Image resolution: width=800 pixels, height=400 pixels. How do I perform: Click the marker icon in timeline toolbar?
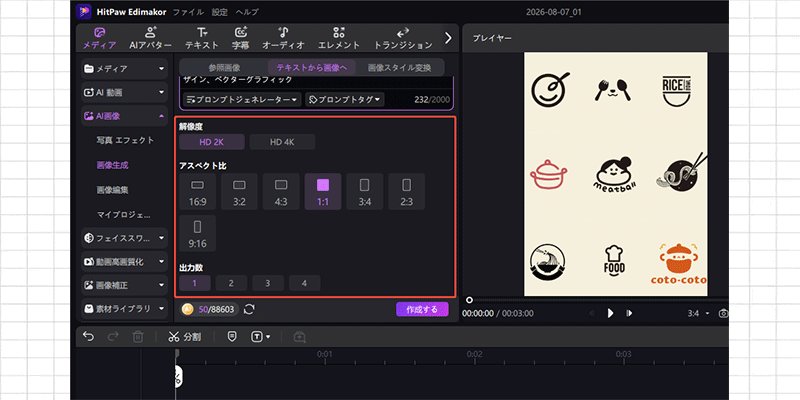coord(232,337)
